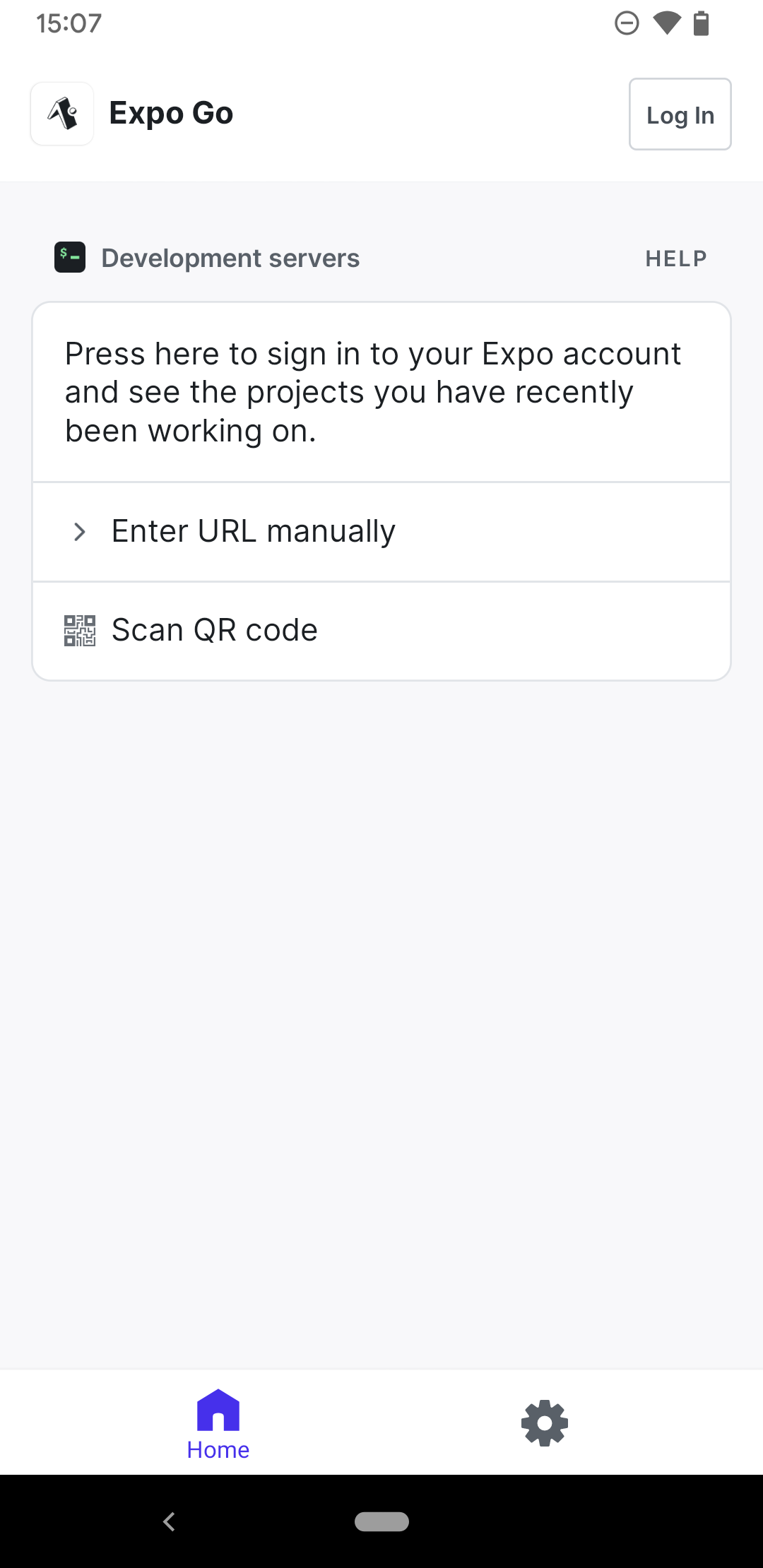Open the HELP link
Image resolution: width=763 pixels, height=1568 pixels.
pyautogui.click(x=675, y=259)
